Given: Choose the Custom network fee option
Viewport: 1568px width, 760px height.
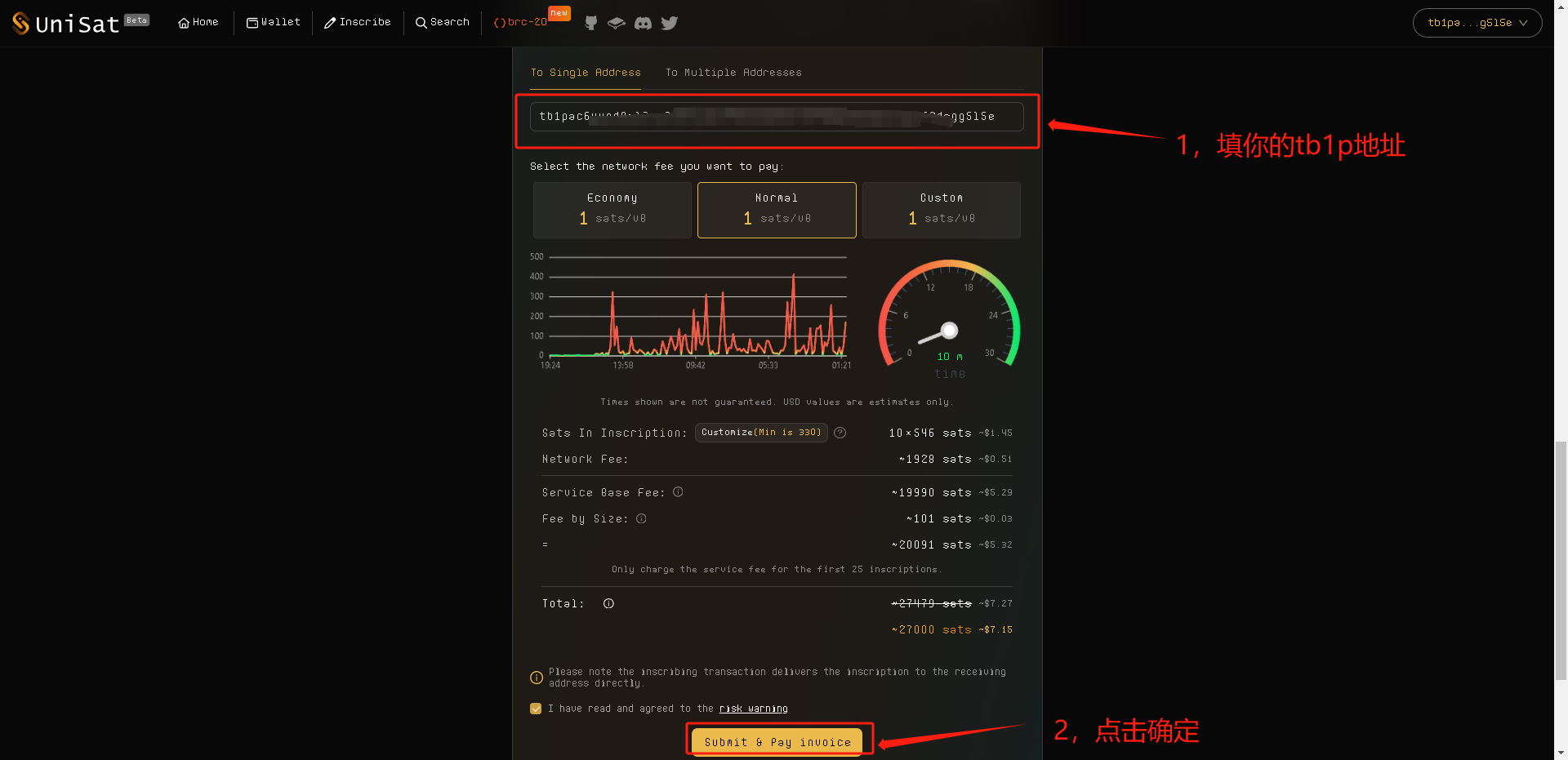Looking at the screenshot, I should click(x=941, y=210).
